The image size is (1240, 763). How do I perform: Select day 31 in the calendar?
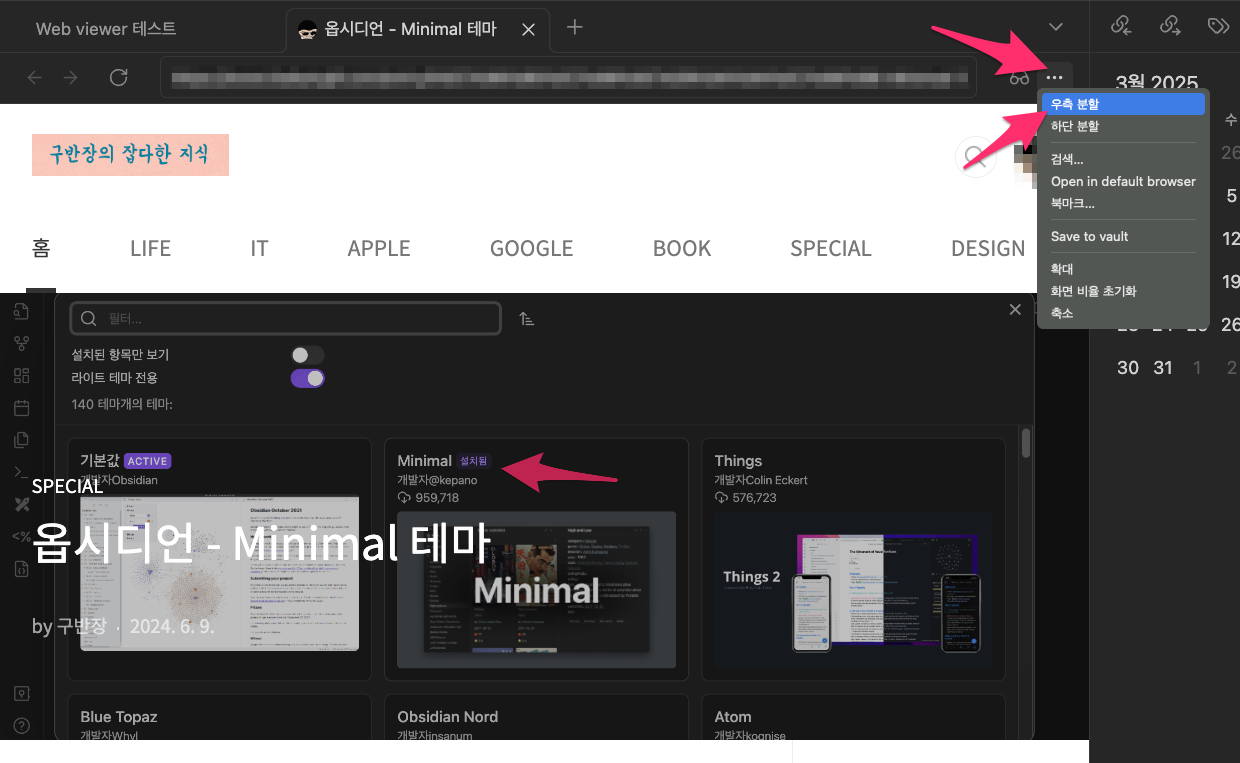(x=1162, y=367)
